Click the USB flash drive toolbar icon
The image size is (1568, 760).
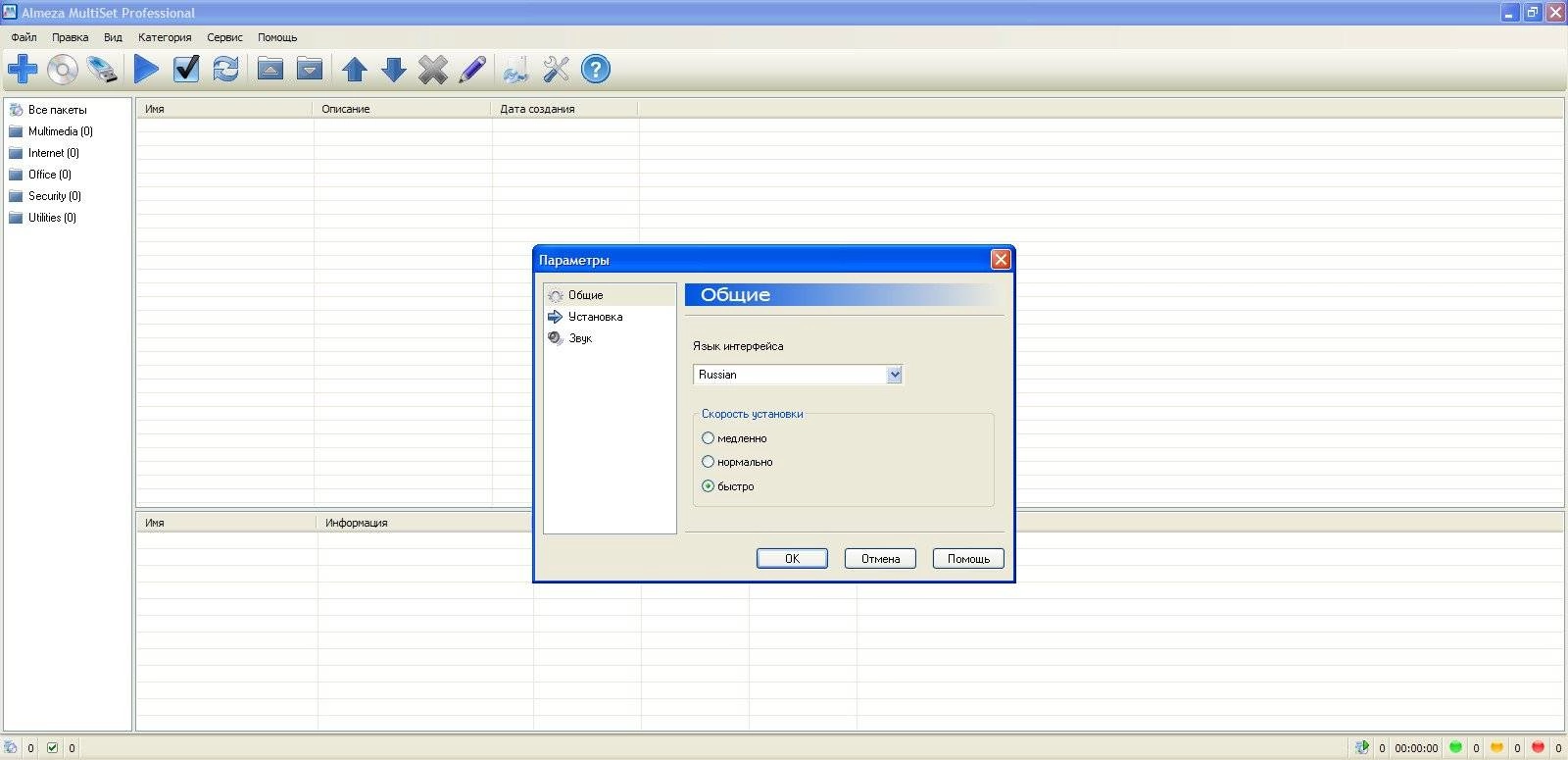pyautogui.click(x=102, y=70)
